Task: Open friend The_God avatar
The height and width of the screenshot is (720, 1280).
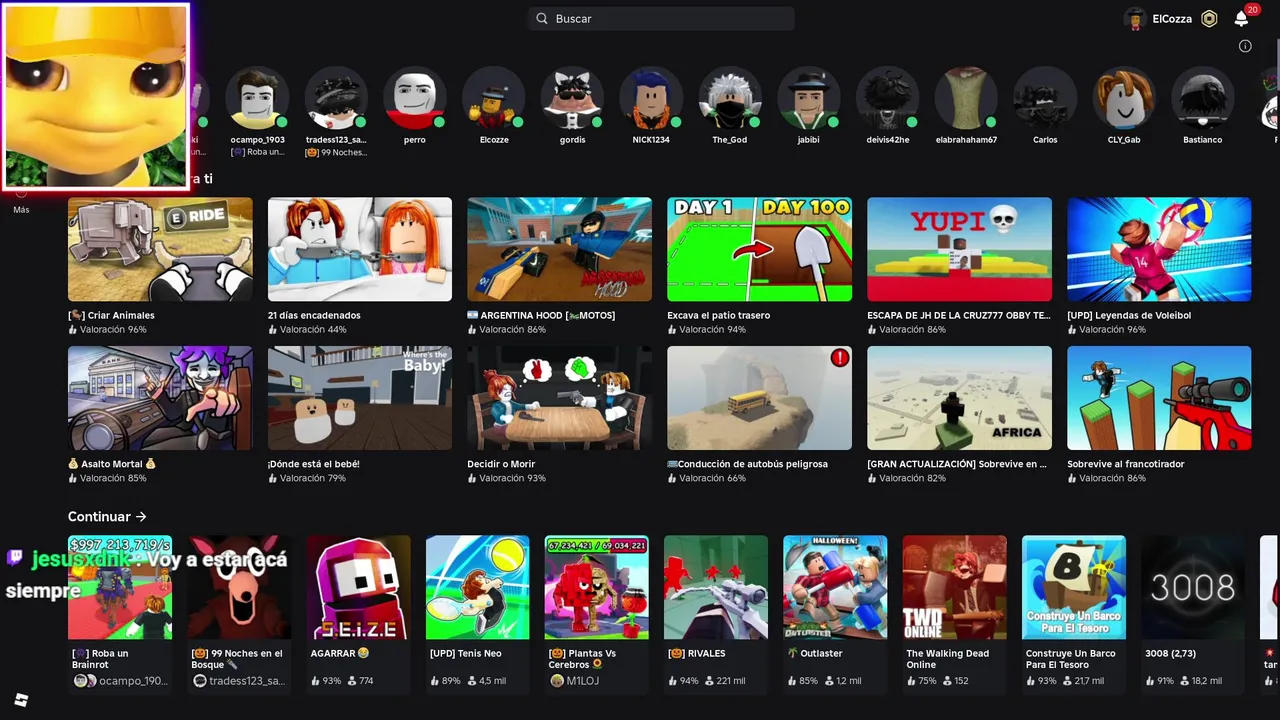Action: 730,98
